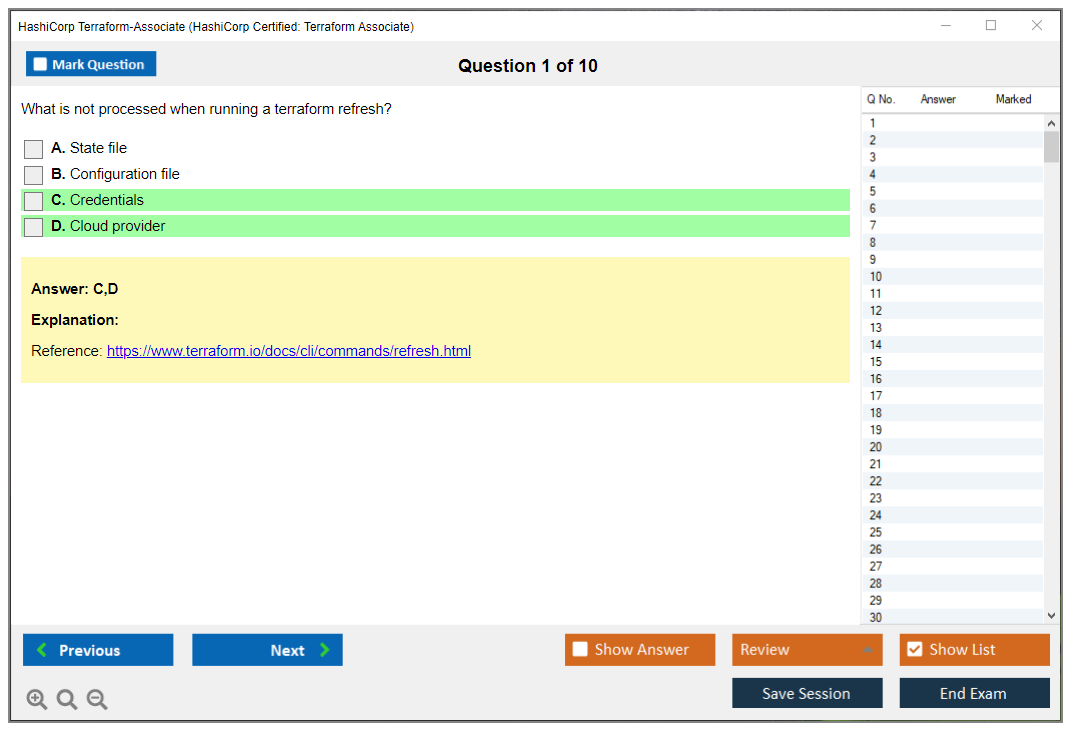1075x735 pixels.
Task: Minimize the exam window
Action: pos(945,26)
